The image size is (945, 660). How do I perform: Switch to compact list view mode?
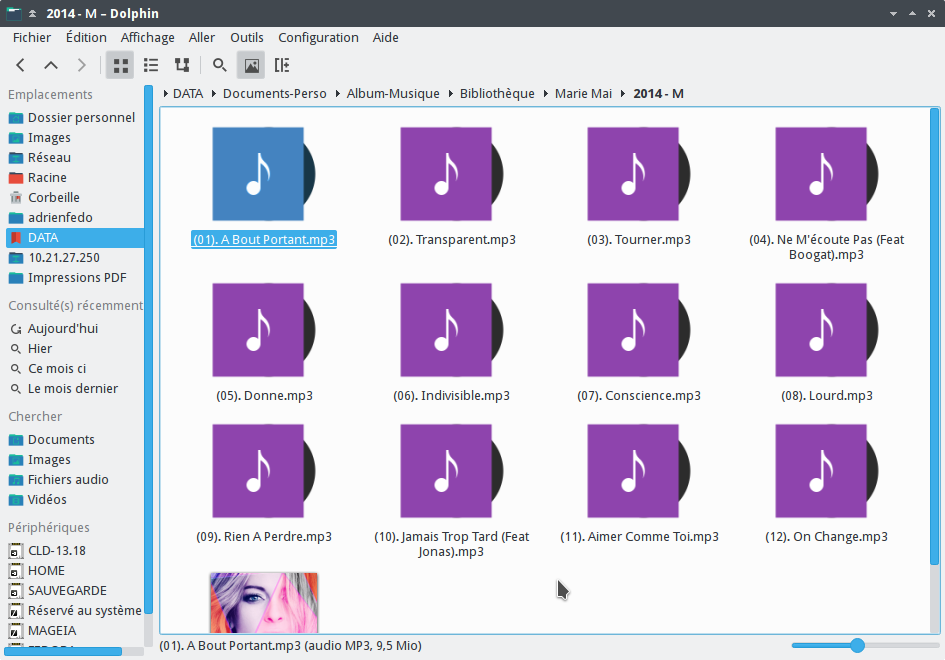tap(151, 65)
